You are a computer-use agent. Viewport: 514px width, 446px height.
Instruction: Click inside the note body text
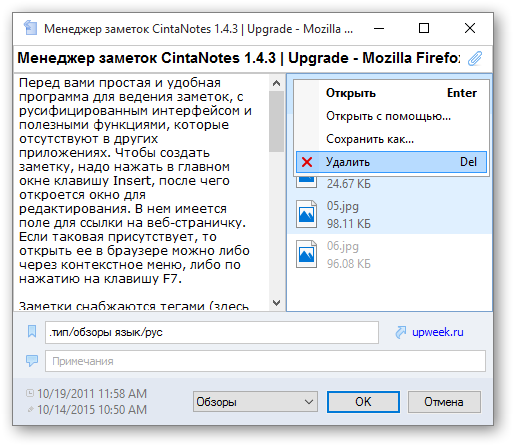click(142, 193)
